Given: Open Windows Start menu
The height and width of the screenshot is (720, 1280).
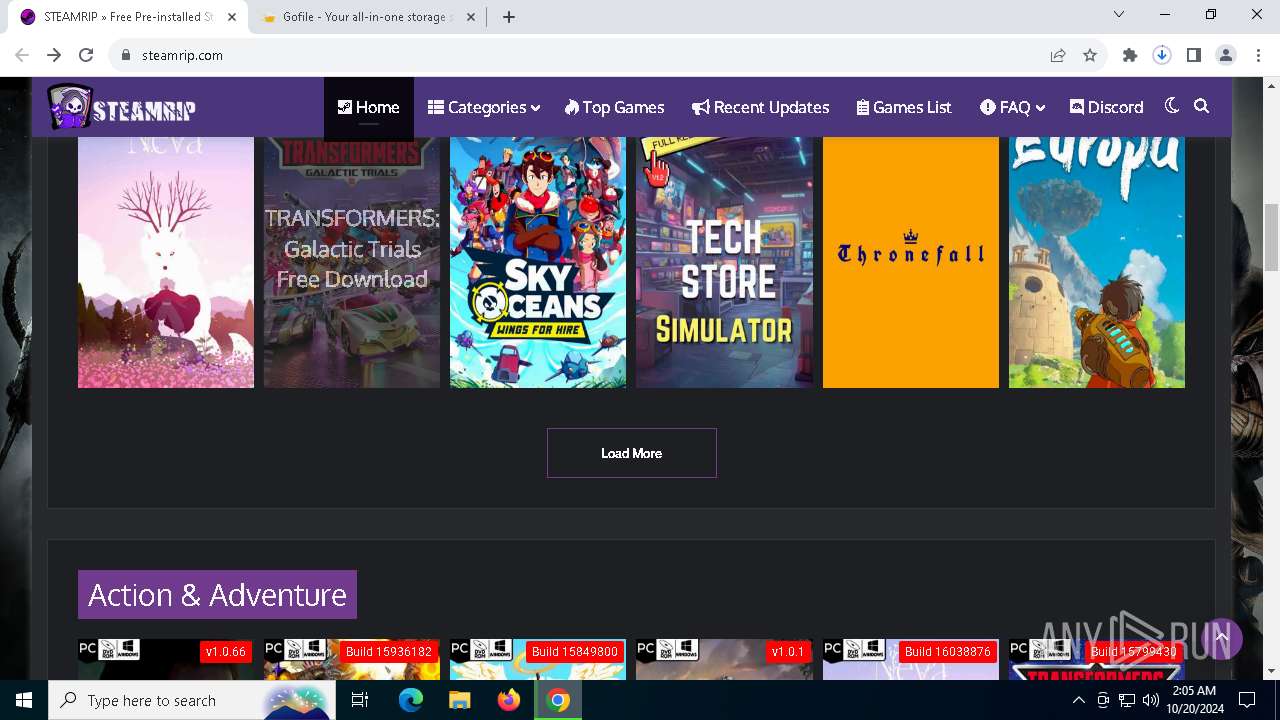Looking at the screenshot, I should click(24, 700).
